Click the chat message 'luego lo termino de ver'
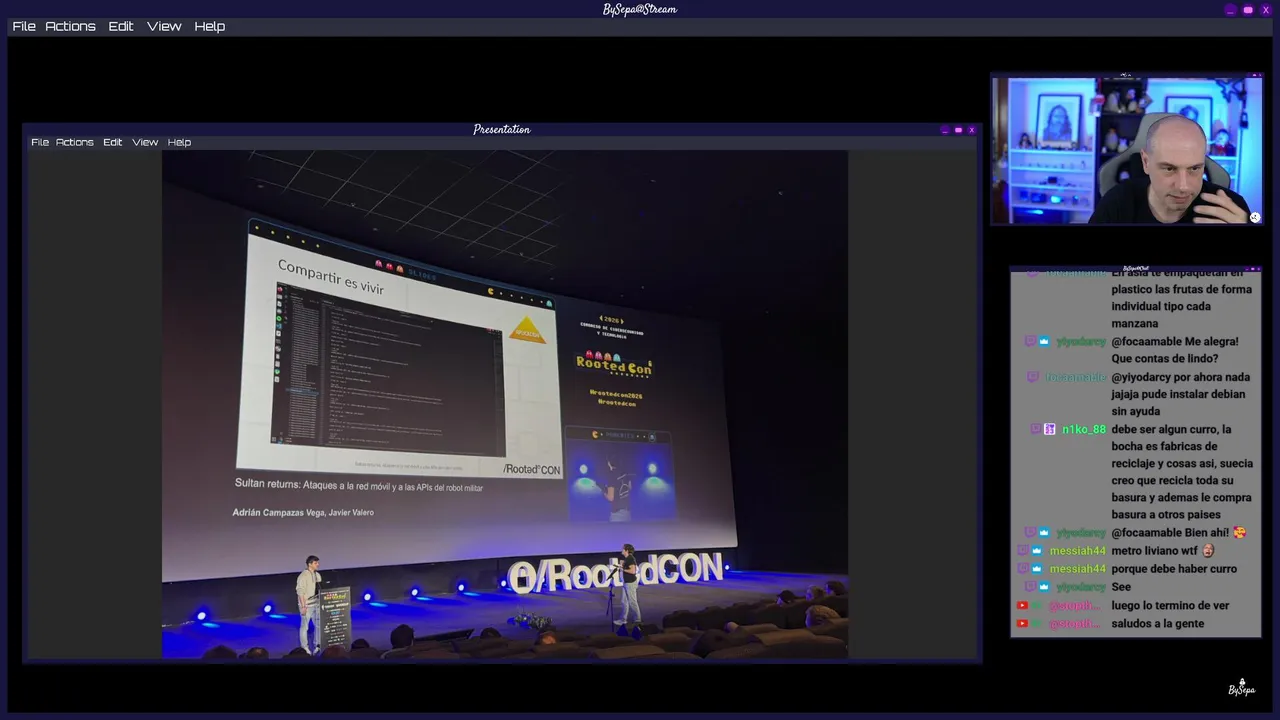This screenshot has width=1280, height=720. 1170,605
